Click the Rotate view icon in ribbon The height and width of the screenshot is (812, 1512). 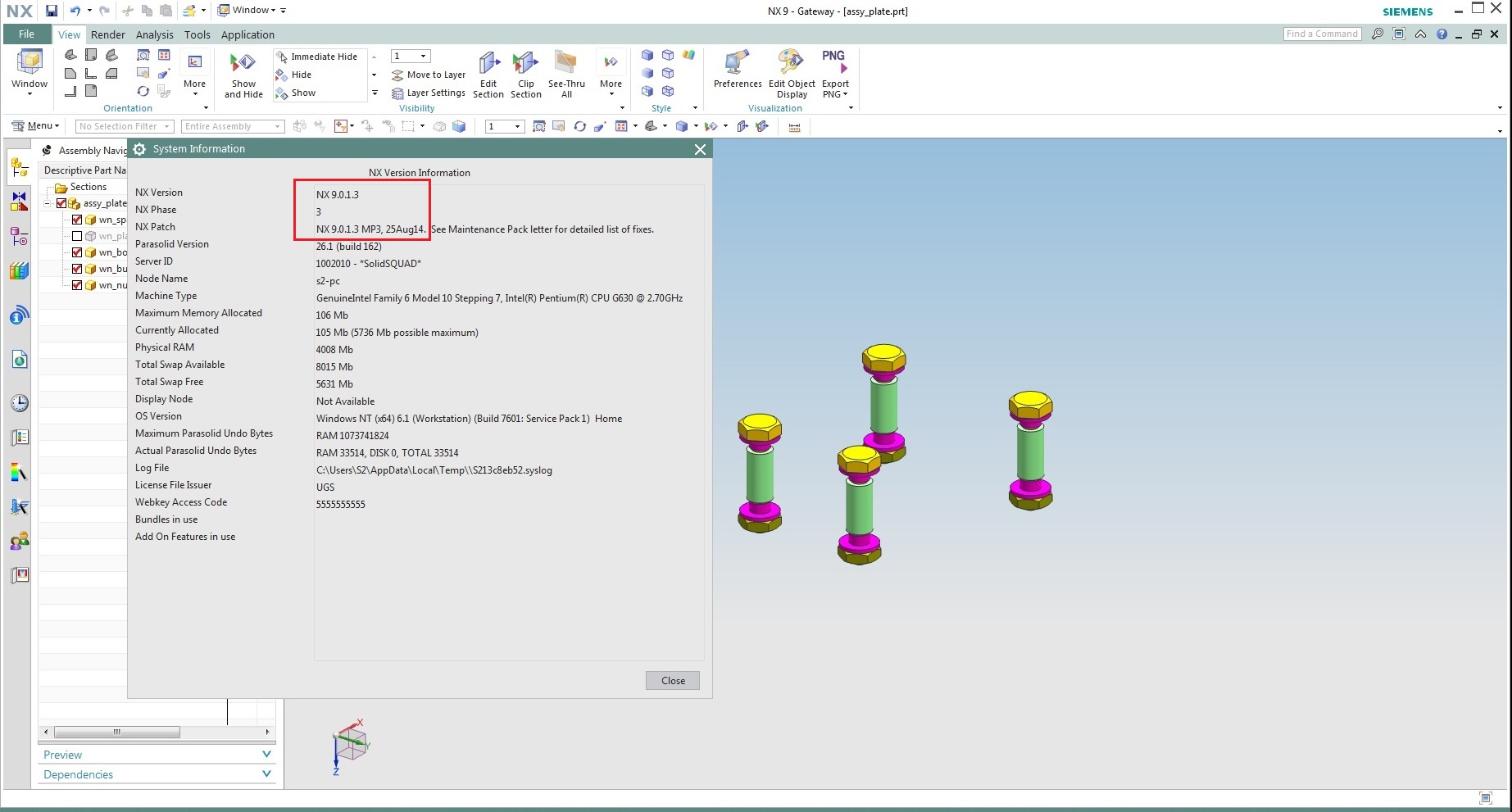point(143,91)
